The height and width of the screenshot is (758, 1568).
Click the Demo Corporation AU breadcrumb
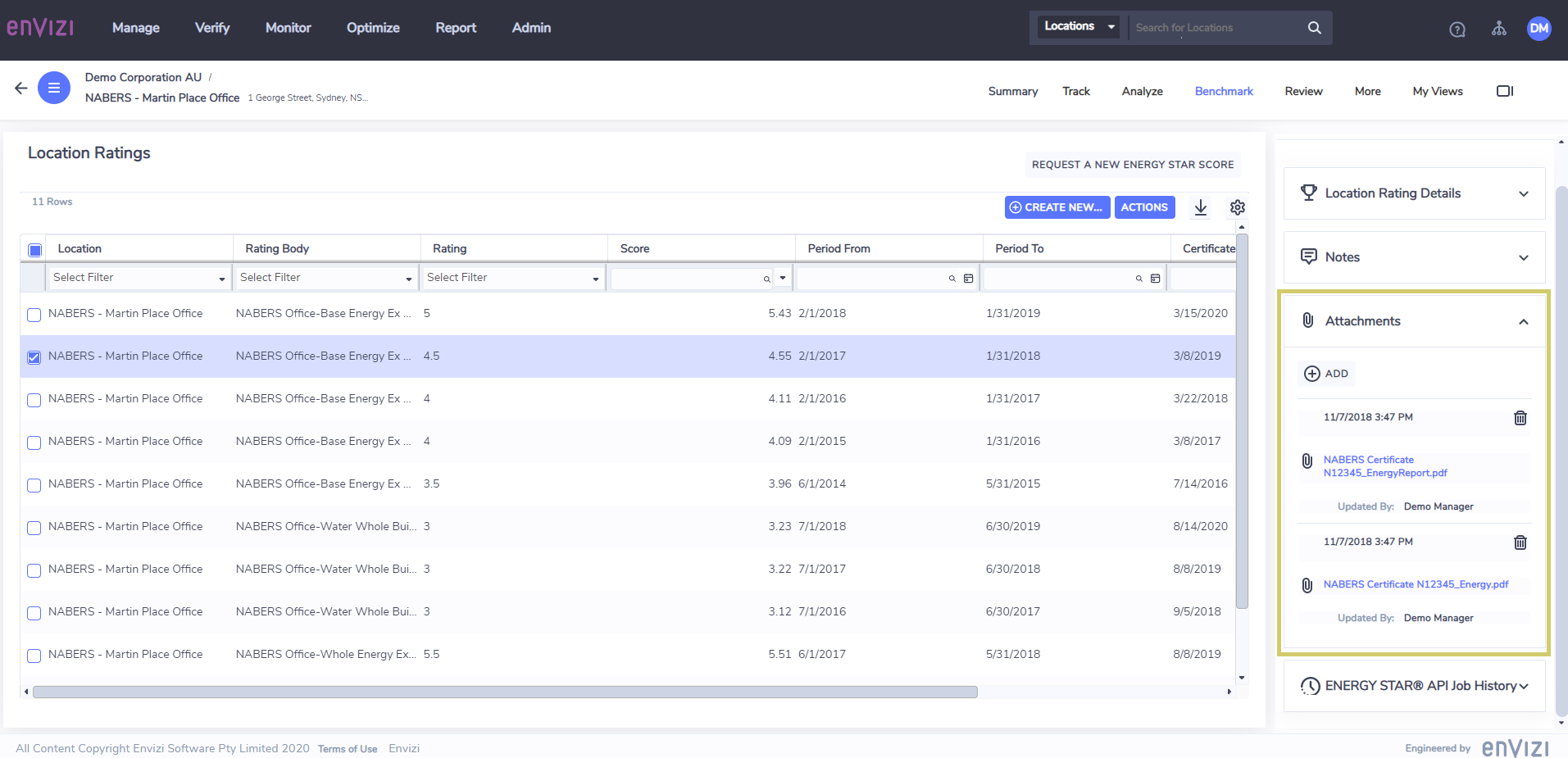point(143,77)
